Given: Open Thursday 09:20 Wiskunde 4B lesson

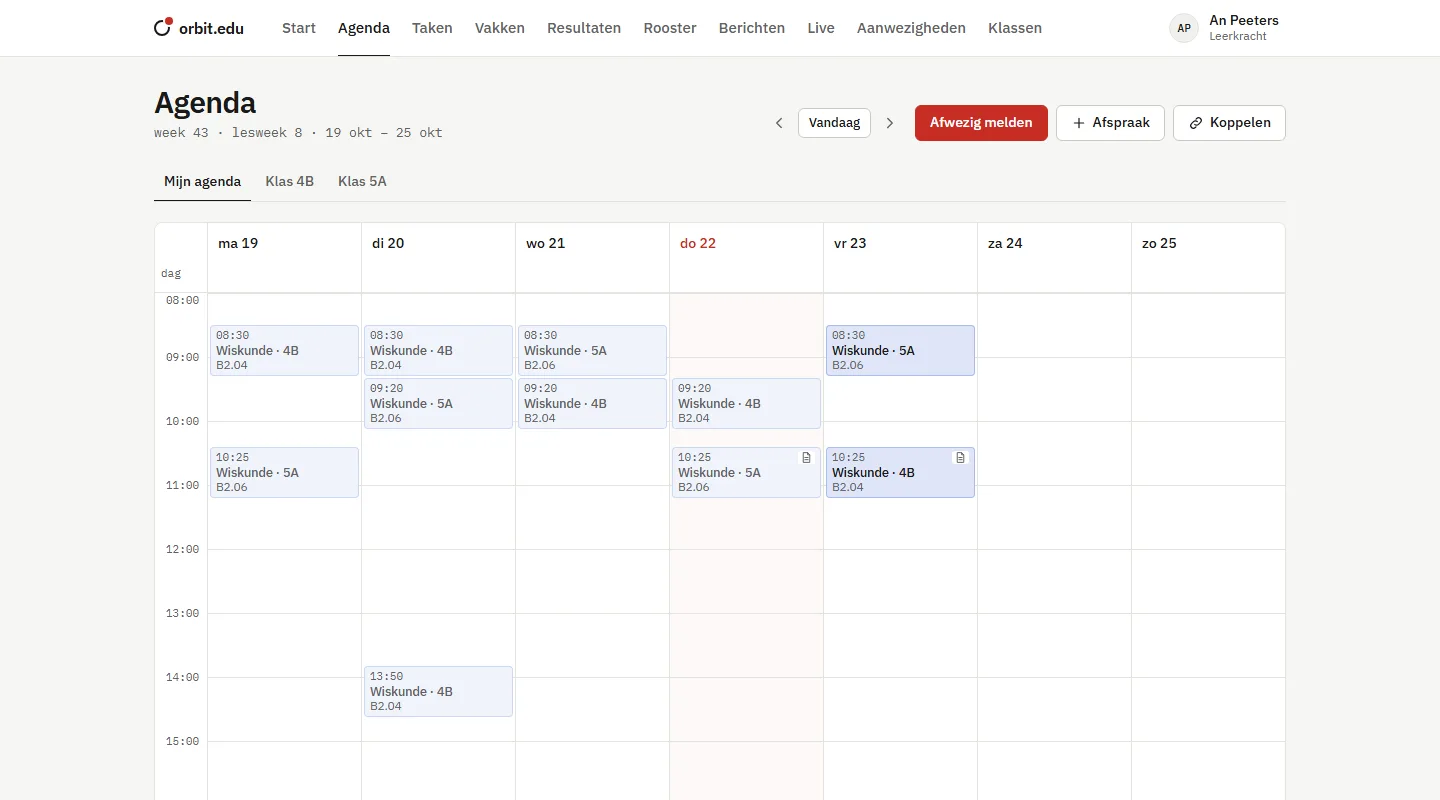Looking at the screenshot, I should pyautogui.click(x=746, y=403).
